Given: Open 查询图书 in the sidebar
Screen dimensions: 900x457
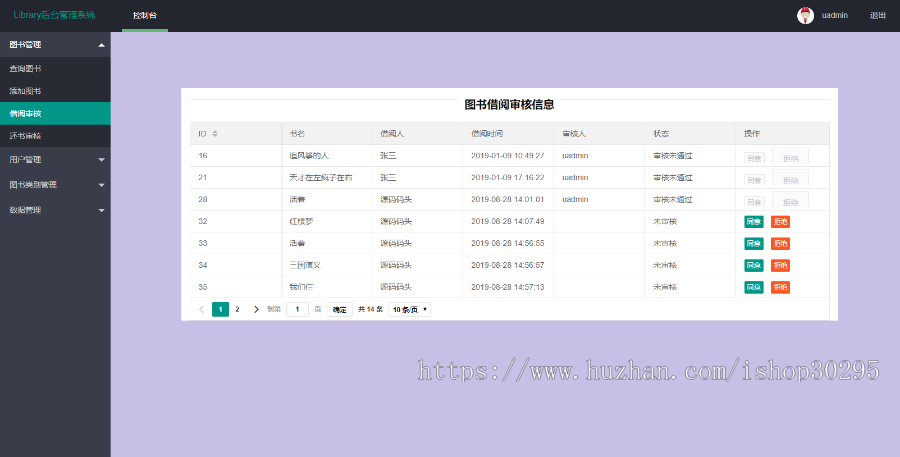Looking at the screenshot, I should point(55,68).
